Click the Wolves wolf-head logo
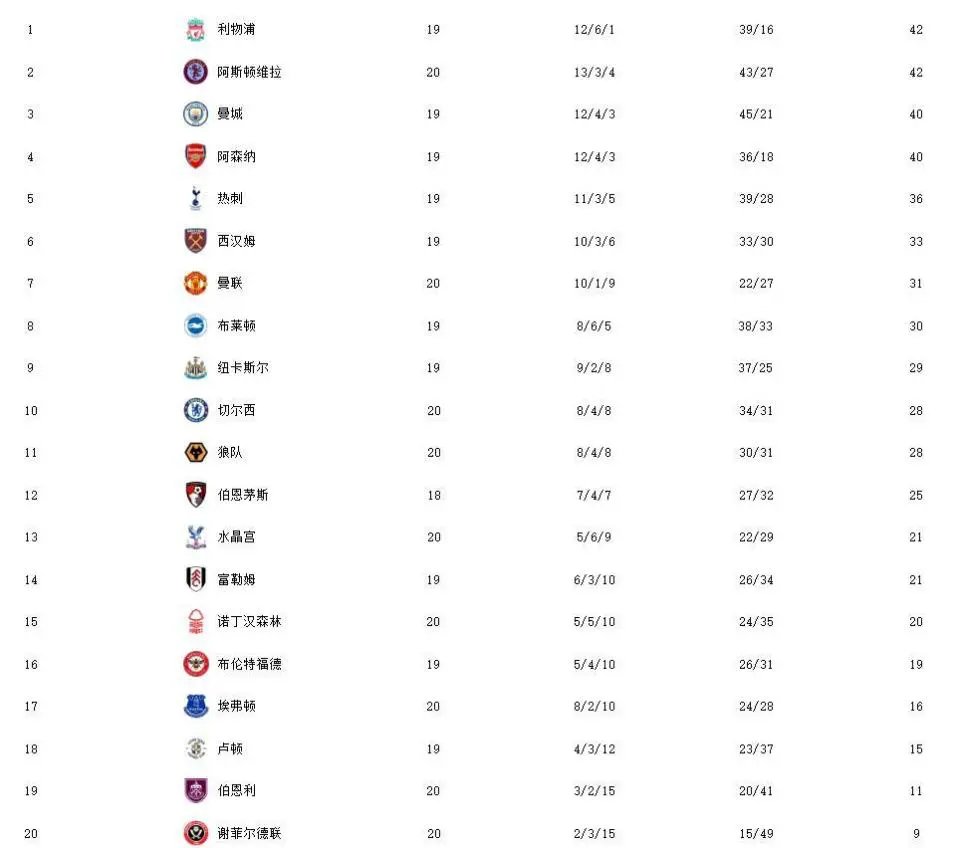 [x=195, y=452]
